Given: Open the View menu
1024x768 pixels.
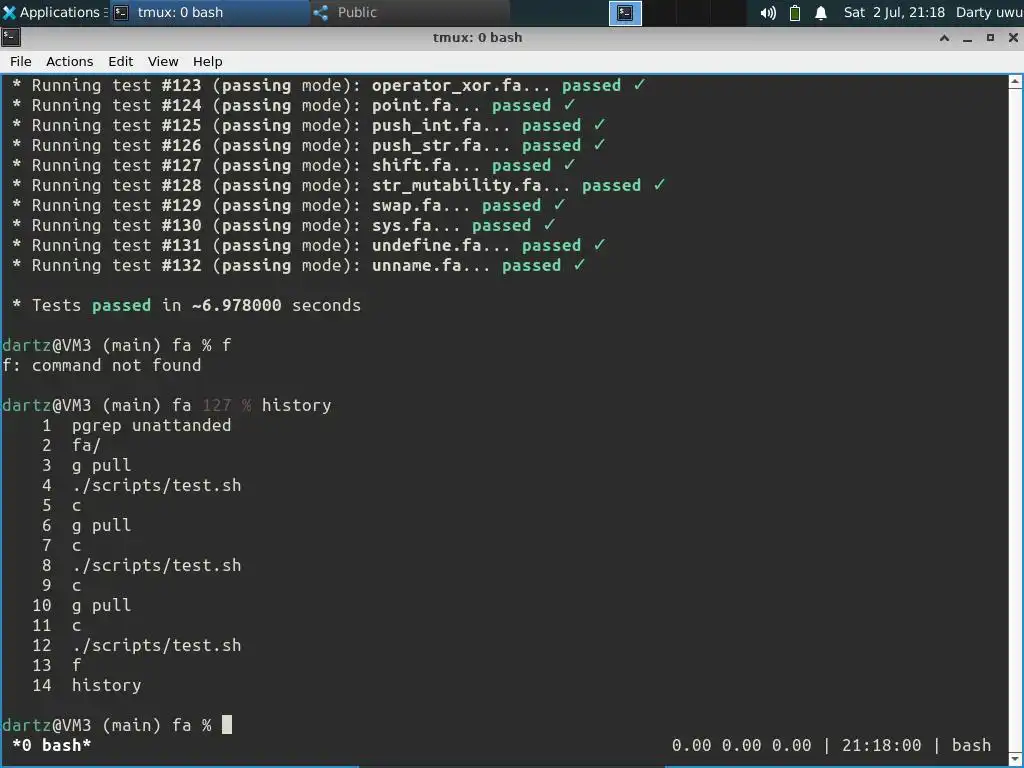Looking at the screenshot, I should point(163,61).
